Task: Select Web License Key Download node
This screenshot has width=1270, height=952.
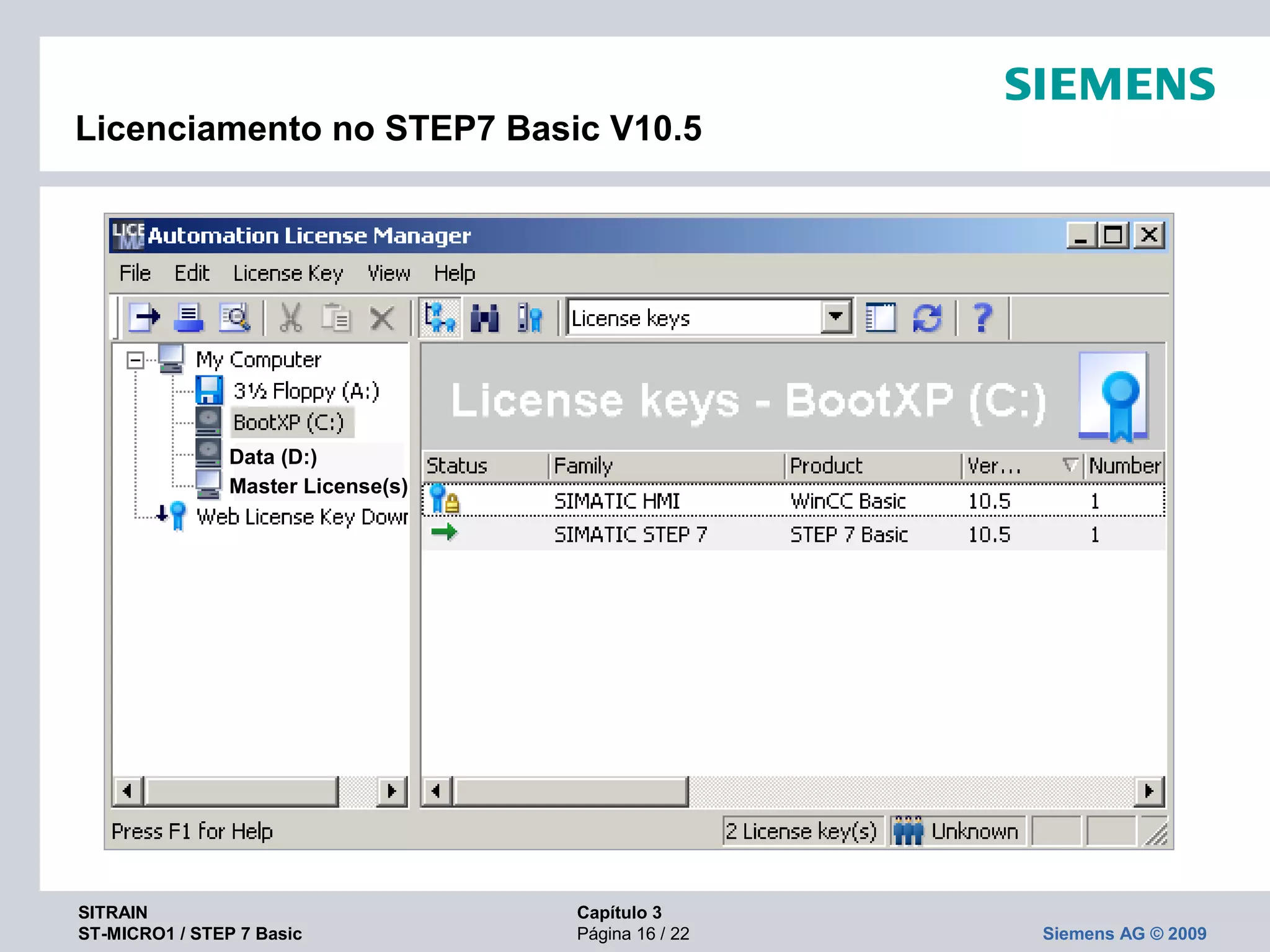Action: click(x=302, y=516)
